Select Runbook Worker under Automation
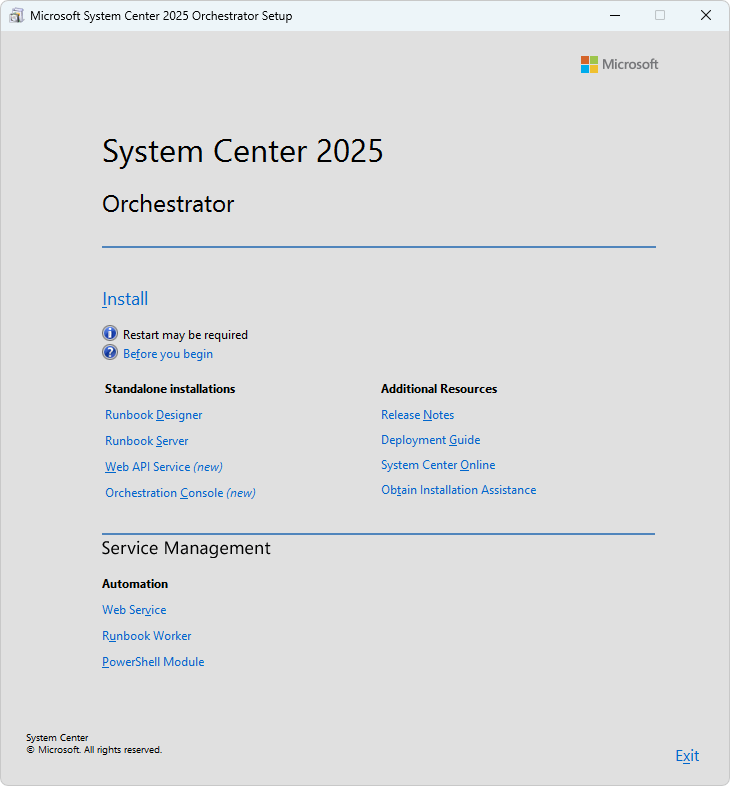 (x=146, y=636)
